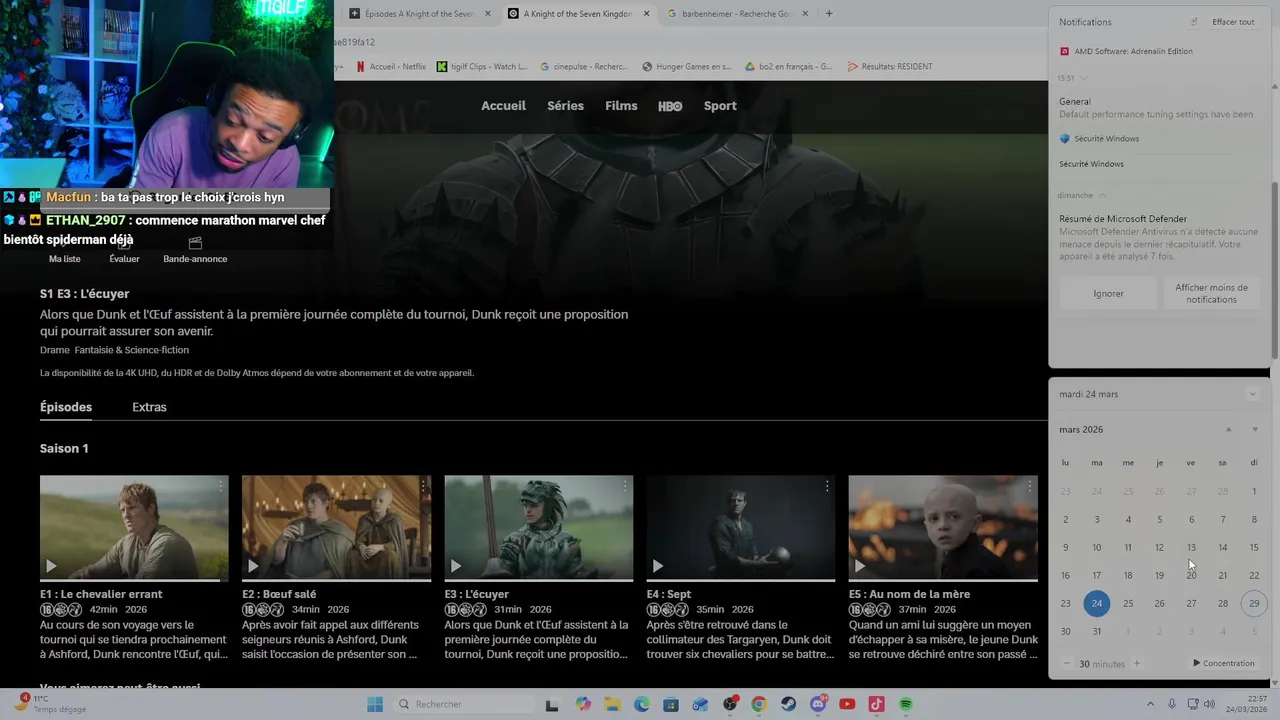Go to next month in calendar
The image size is (1280, 720).
[1255, 430]
